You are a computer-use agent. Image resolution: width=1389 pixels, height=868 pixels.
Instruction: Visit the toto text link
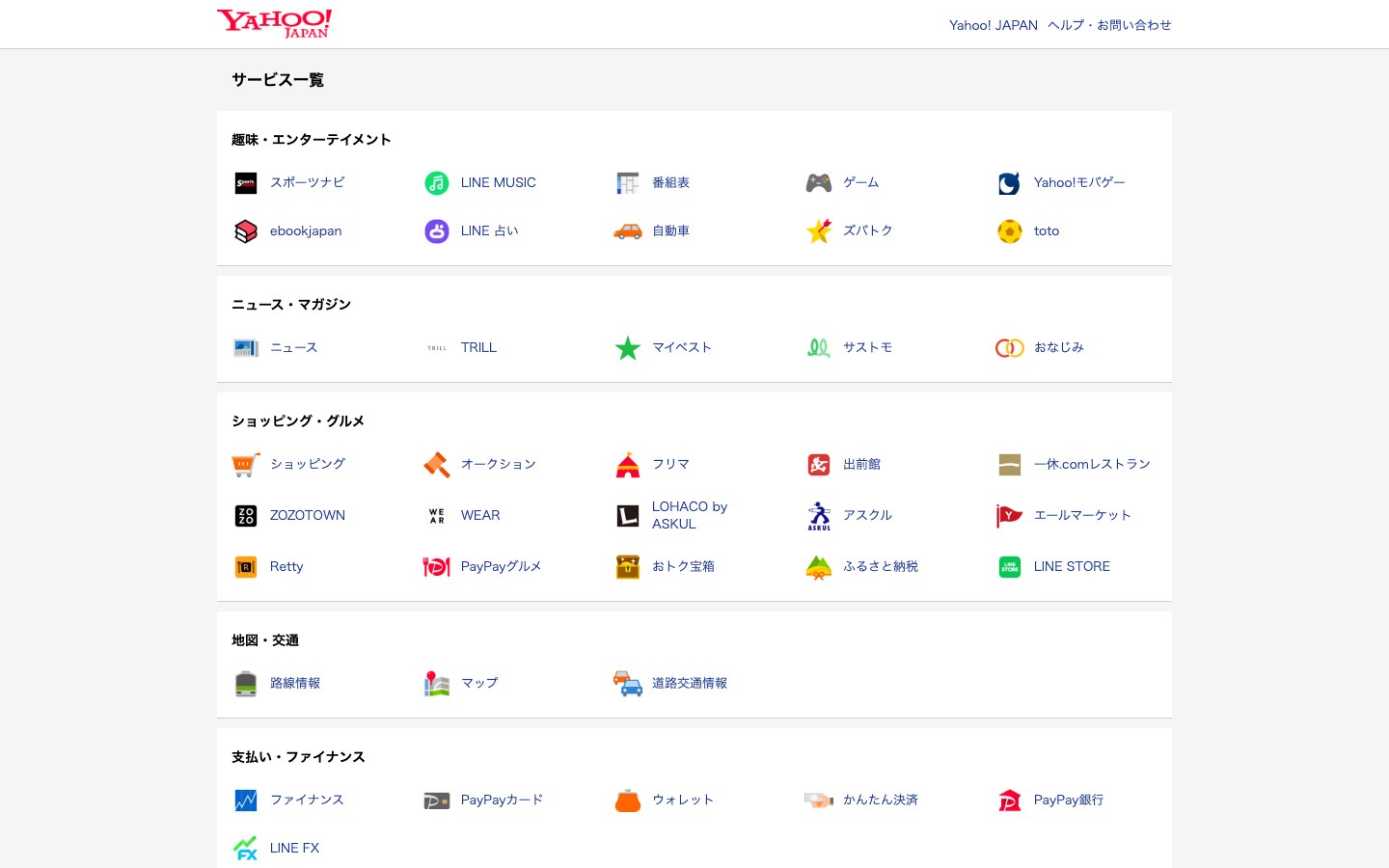[1047, 231]
